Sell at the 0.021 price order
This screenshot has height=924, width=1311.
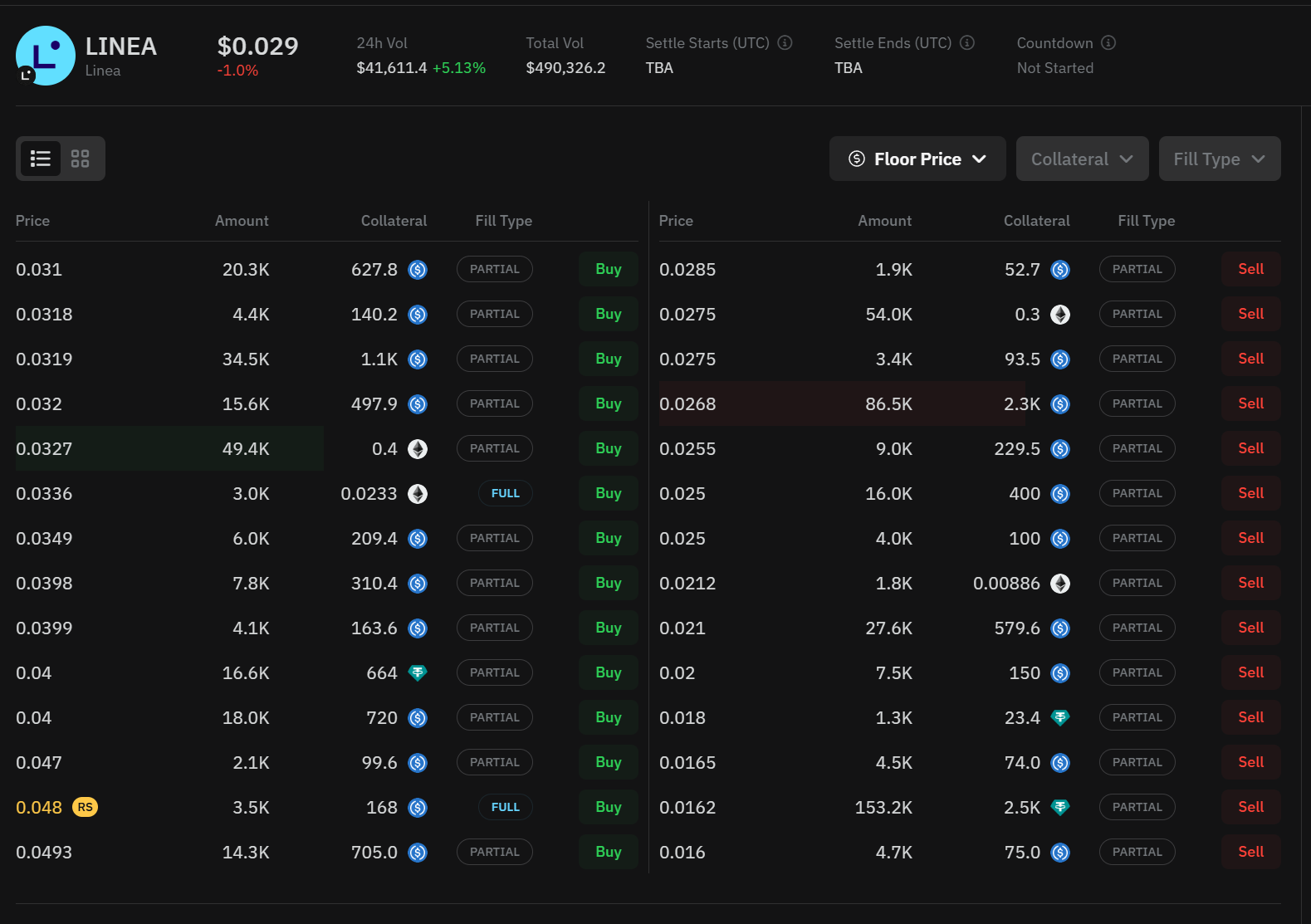[1251, 628]
